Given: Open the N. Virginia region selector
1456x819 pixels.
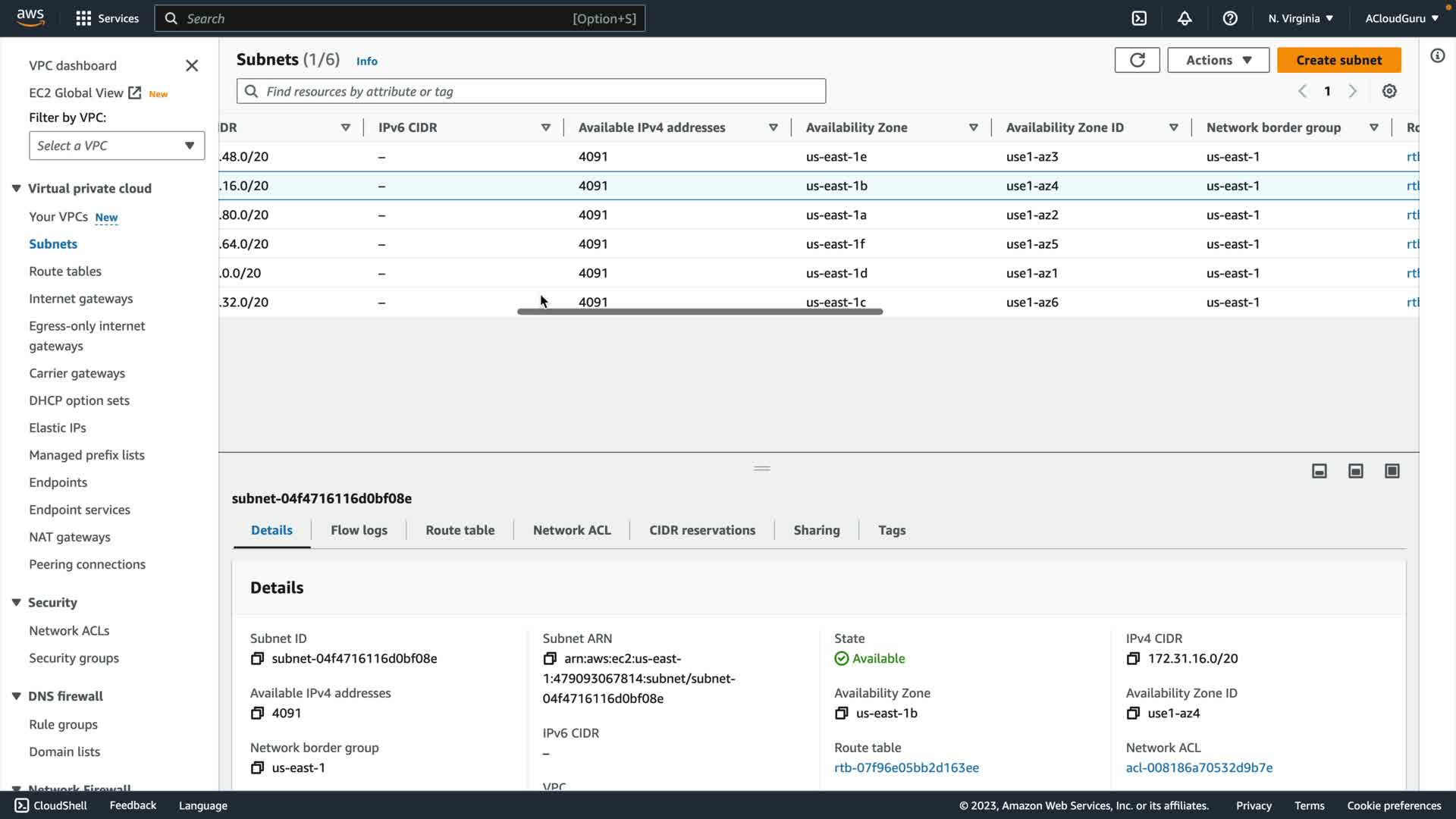Looking at the screenshot, I should coord(1300,18).
